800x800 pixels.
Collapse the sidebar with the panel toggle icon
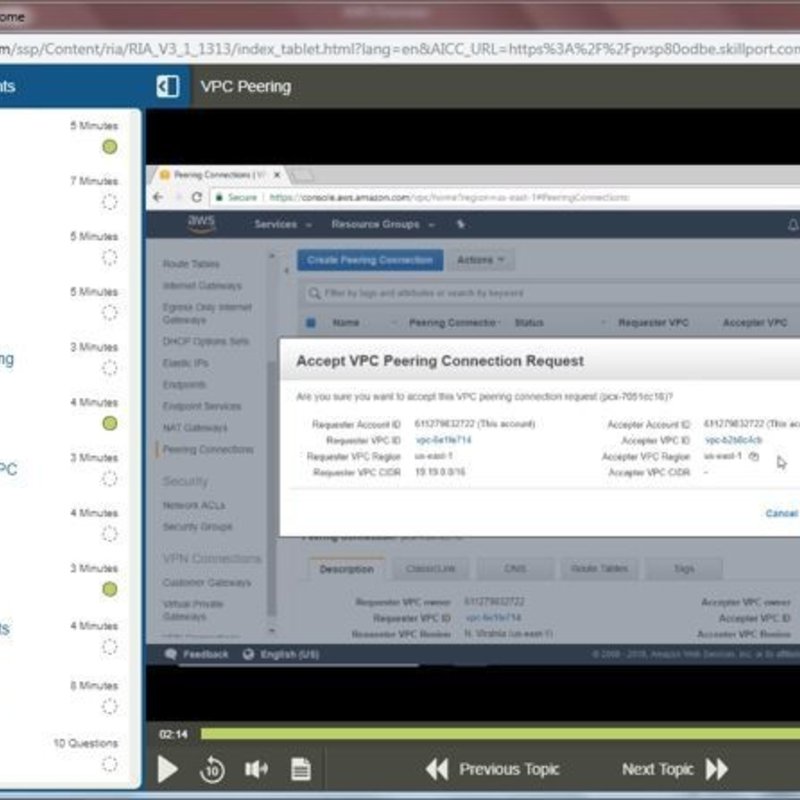168,86
